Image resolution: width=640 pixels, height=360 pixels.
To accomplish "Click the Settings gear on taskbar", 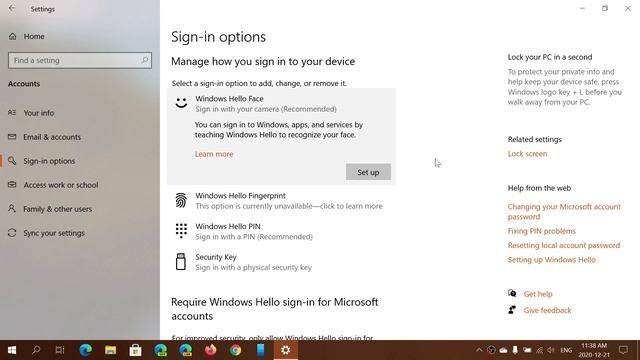I will [x=286, y=350].
